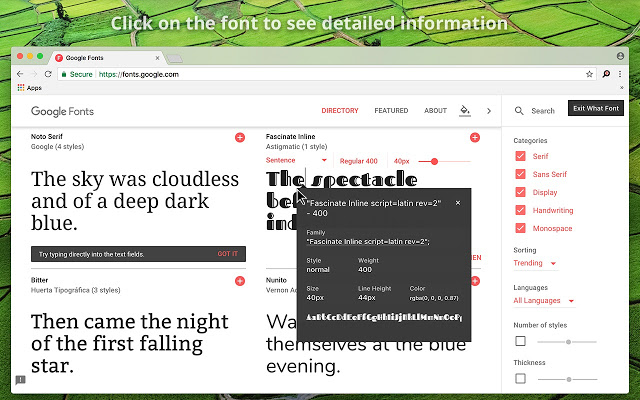The image size is (640, 400).
Task: Click the feedback icon at bottom left
Action: click(20, 380)
